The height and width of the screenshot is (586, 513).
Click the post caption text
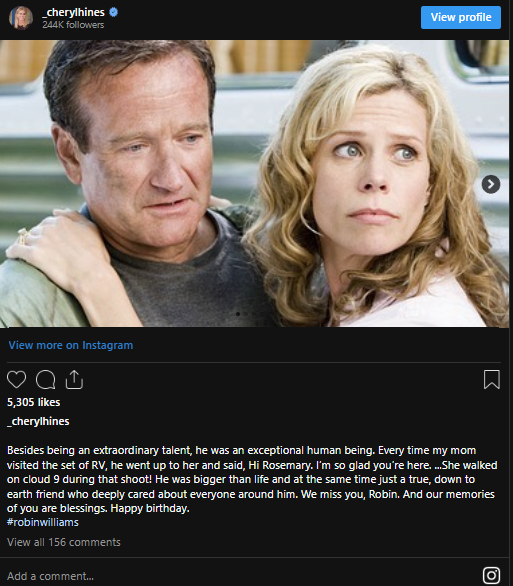coord(252,479)
